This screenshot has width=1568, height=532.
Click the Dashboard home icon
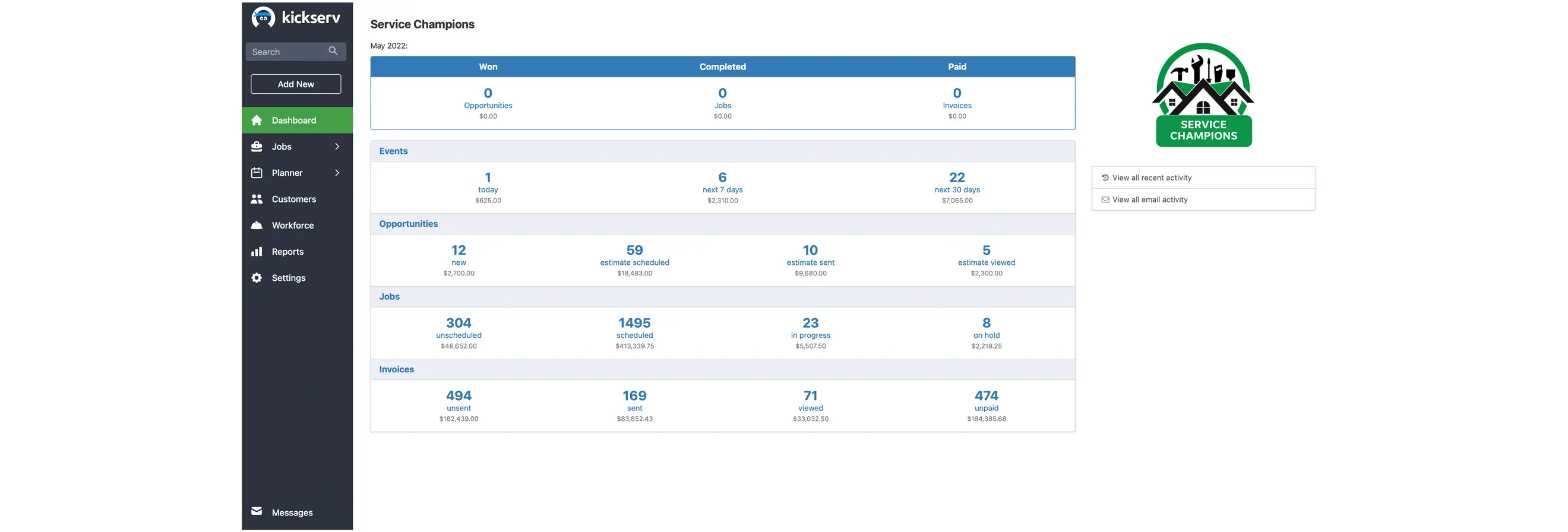[x=257, y=121]
